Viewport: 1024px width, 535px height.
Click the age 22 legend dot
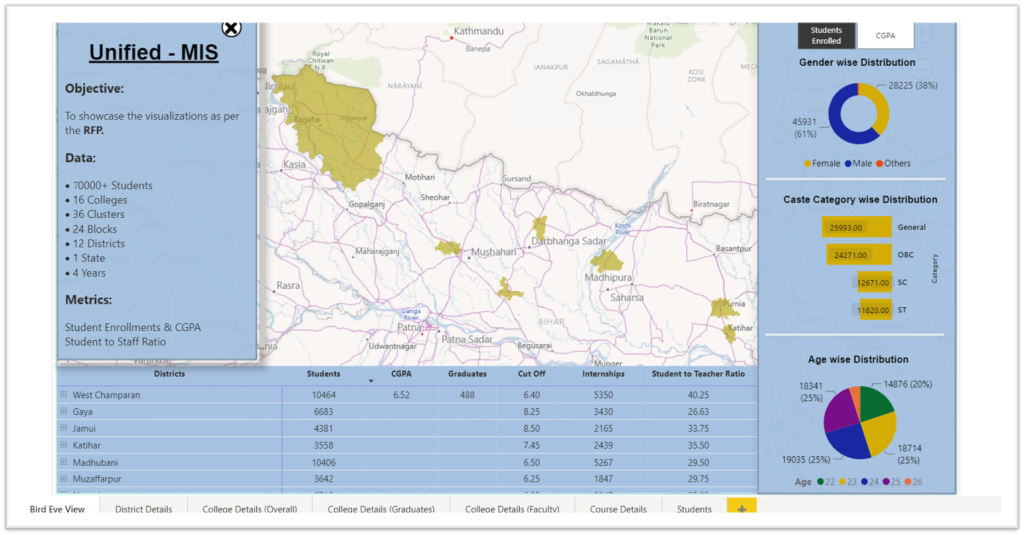820,482
